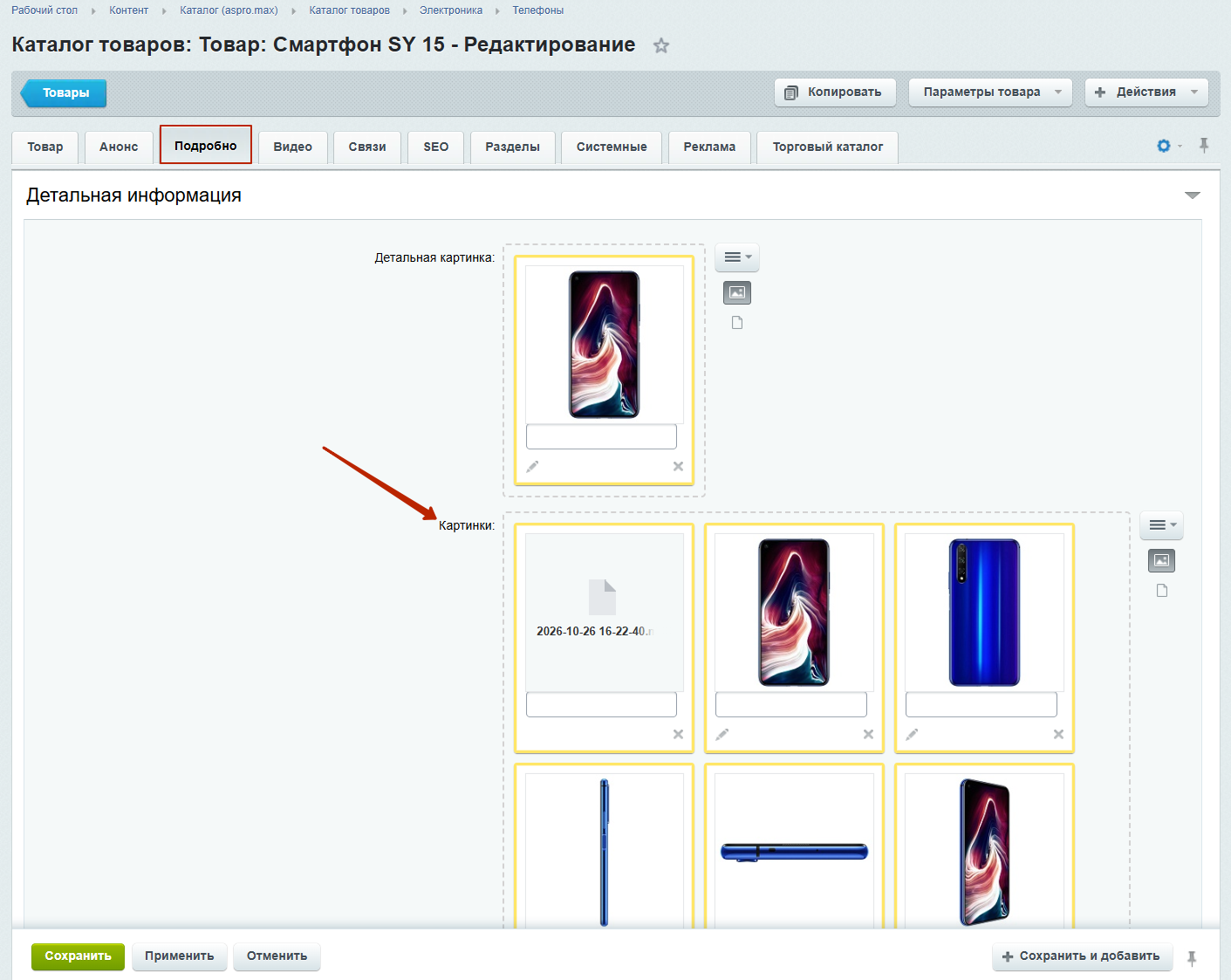
Task: Choose file from disk for Картинки
Action: (1162, 591)
